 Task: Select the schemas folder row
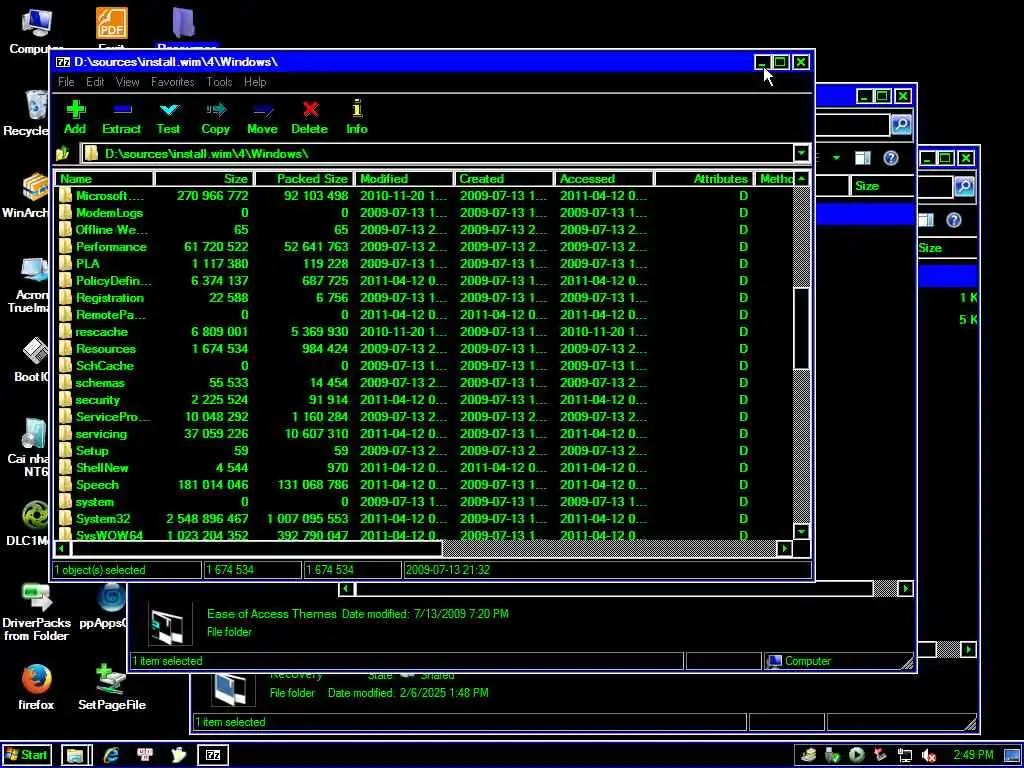pos(424,383)
